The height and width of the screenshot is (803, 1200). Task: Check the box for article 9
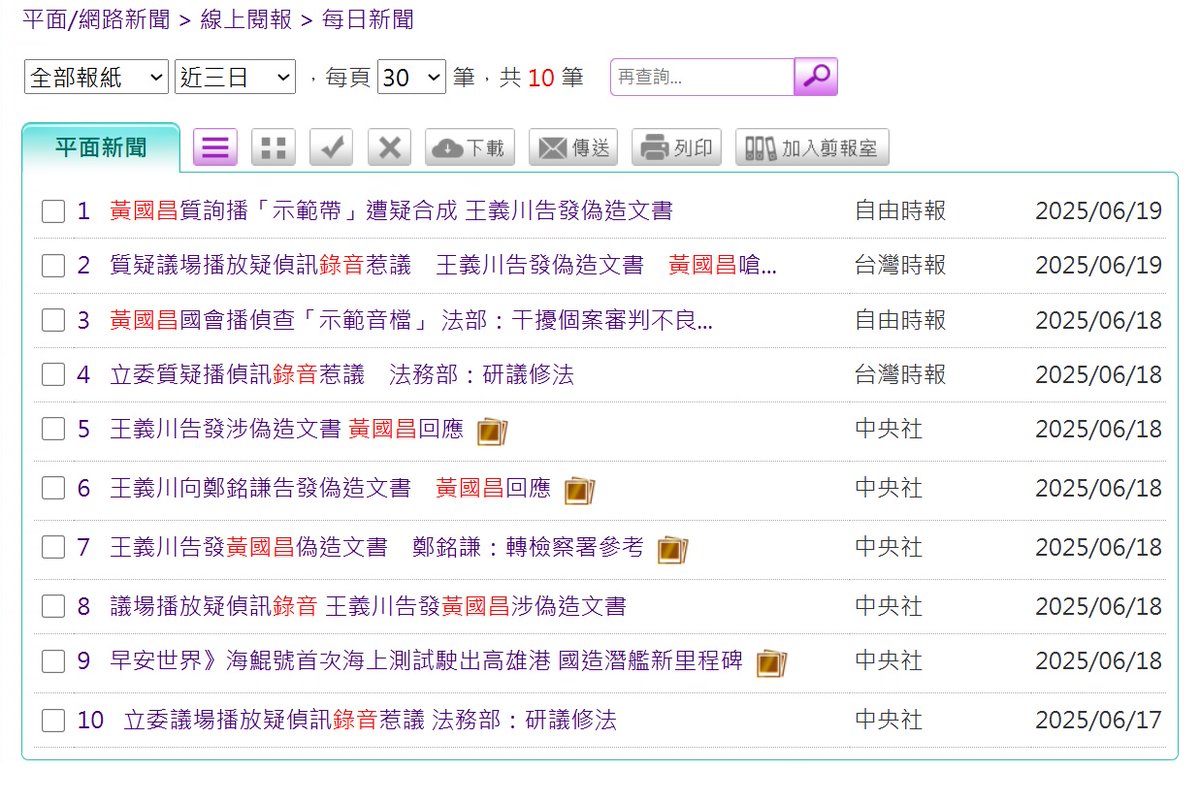click(53, 662)
